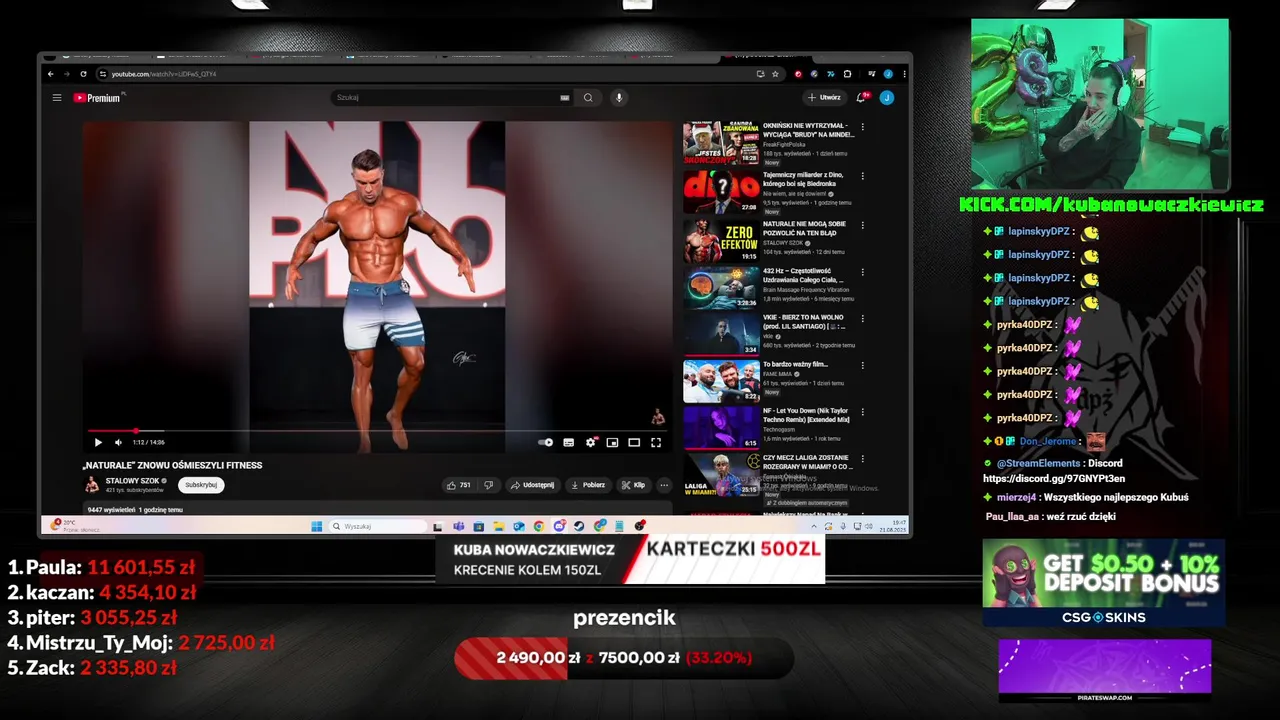
Task: Open the 432 Hz Częstotliwość video title
Action: pos(804,276)
